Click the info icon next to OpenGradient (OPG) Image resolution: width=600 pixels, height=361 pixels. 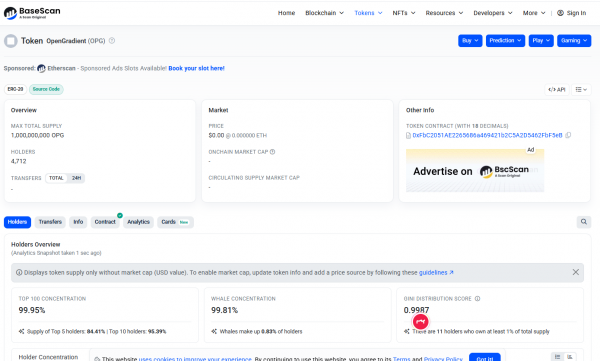pos(112,41)
